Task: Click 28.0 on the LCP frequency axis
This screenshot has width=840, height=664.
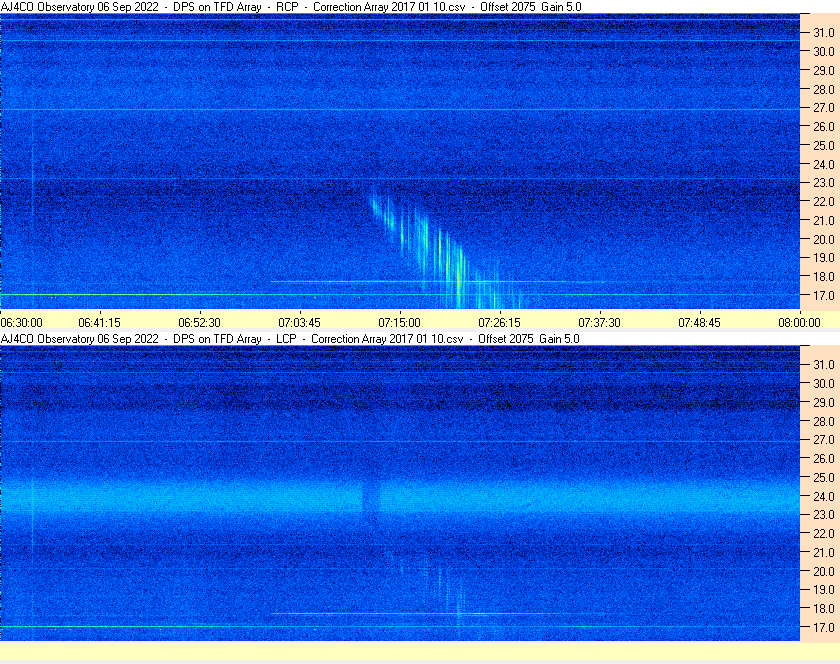Action: tap(824, 421)
